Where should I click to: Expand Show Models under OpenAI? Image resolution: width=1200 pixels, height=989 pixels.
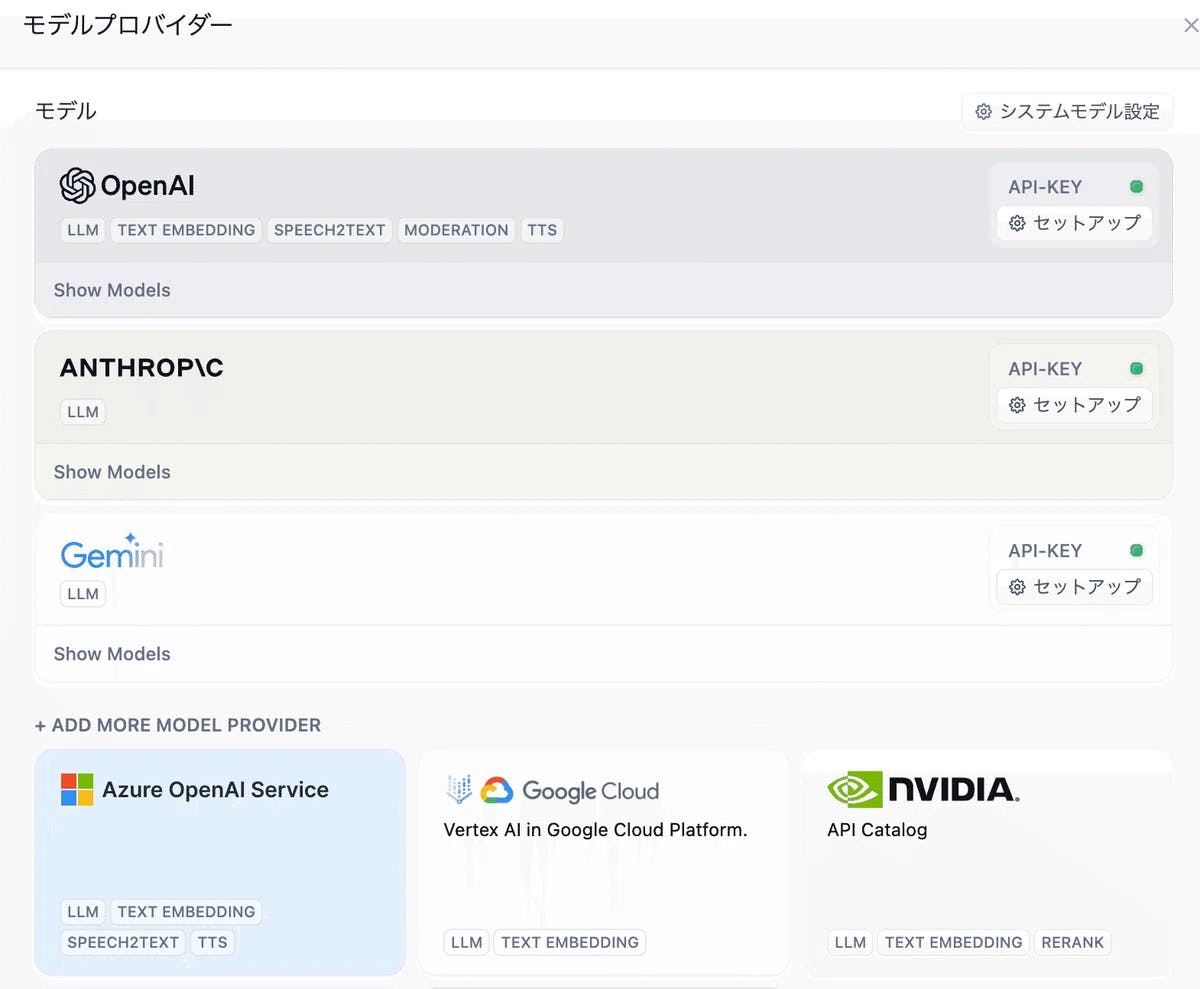pos(112,290)
